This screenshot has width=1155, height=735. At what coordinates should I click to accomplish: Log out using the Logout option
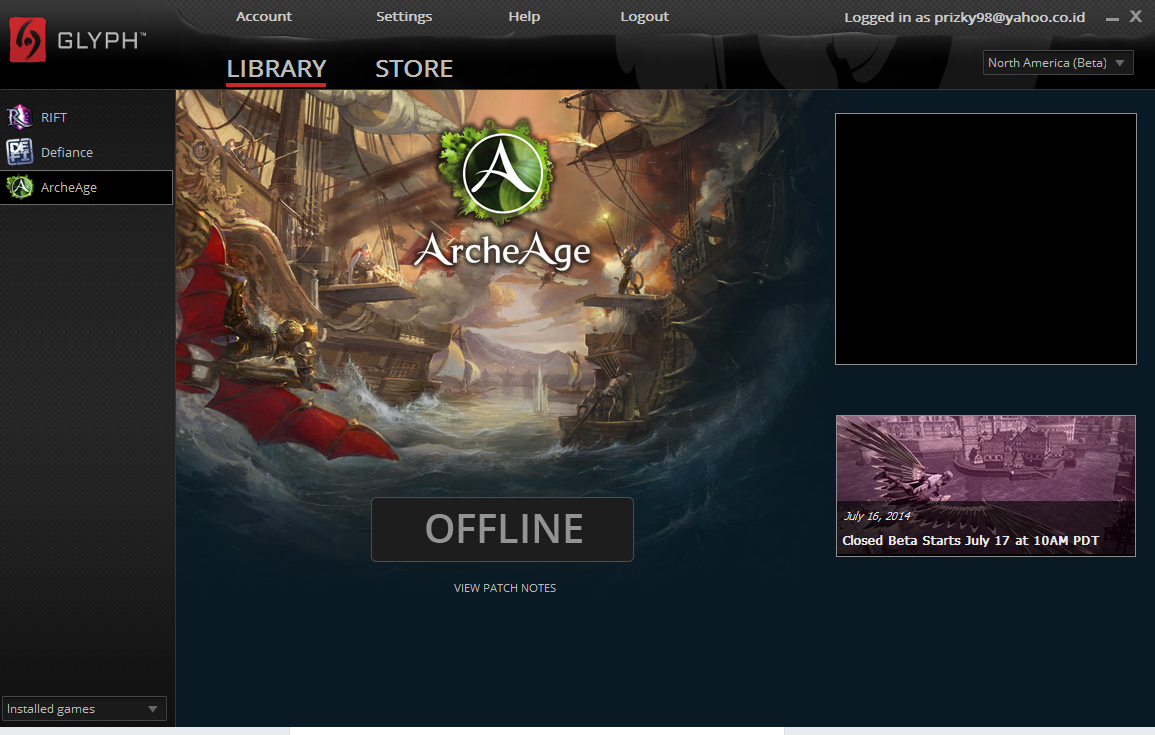point(644,17)
